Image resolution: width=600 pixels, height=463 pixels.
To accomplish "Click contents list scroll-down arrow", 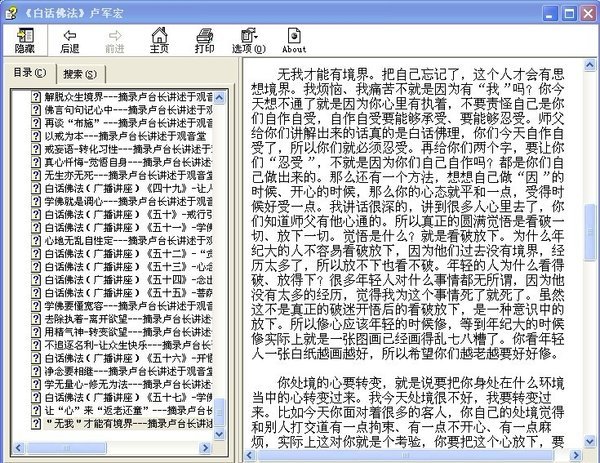I will click(x=219, y=434).
